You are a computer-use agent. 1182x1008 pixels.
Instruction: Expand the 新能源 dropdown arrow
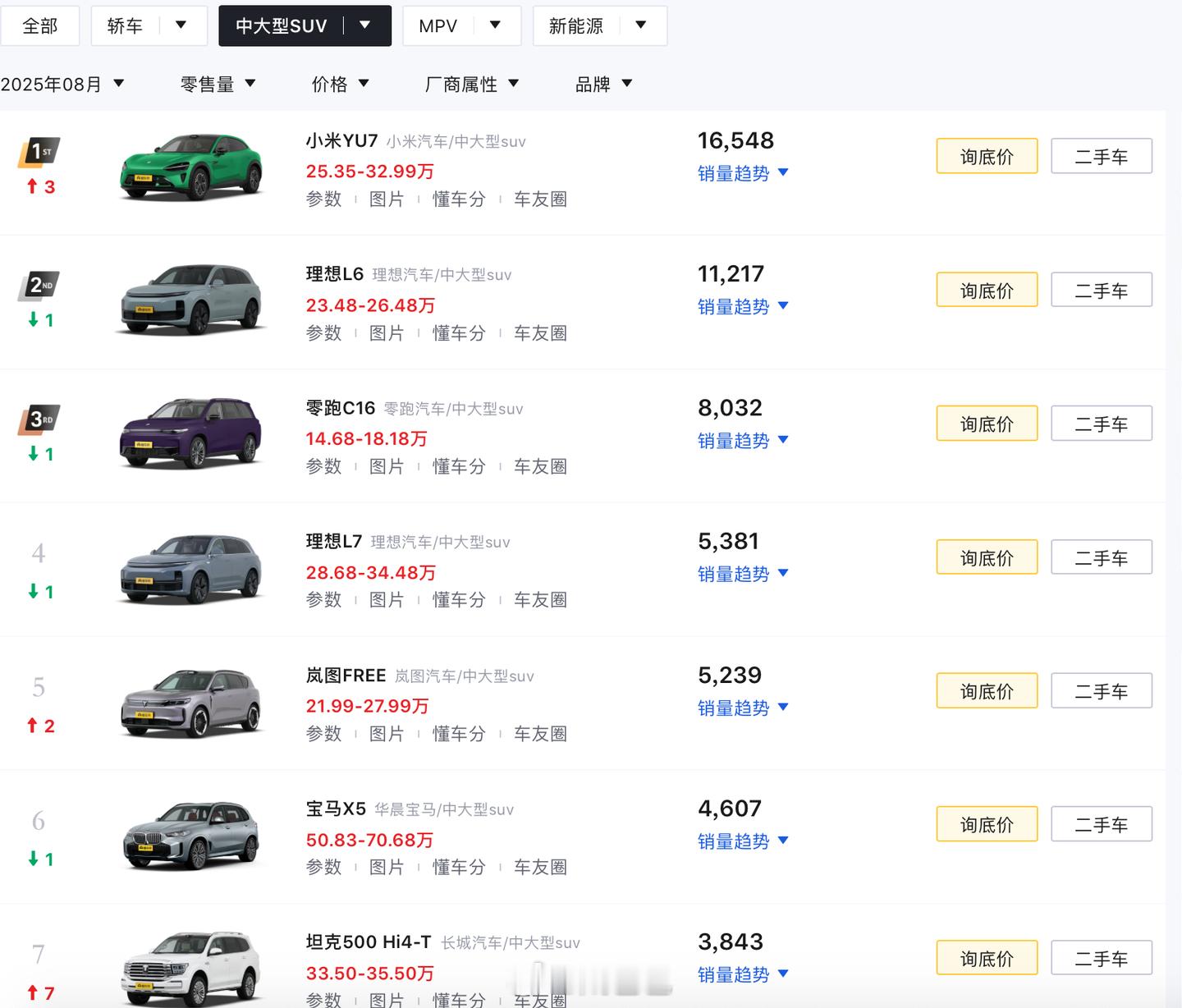click(641, 25)
